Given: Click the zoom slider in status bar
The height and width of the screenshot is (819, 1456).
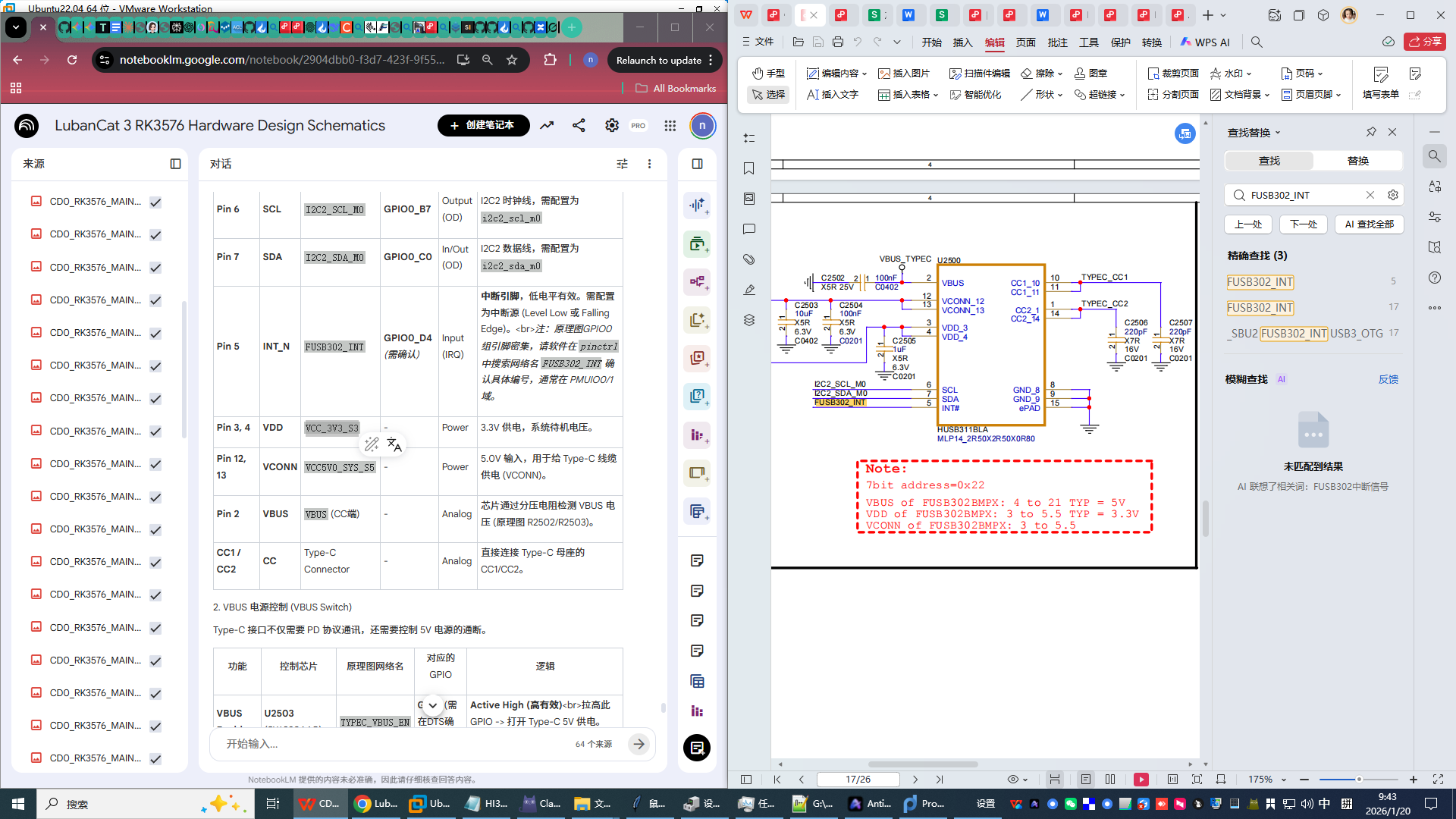Looking at the screenshot, I should point(1358,780).
